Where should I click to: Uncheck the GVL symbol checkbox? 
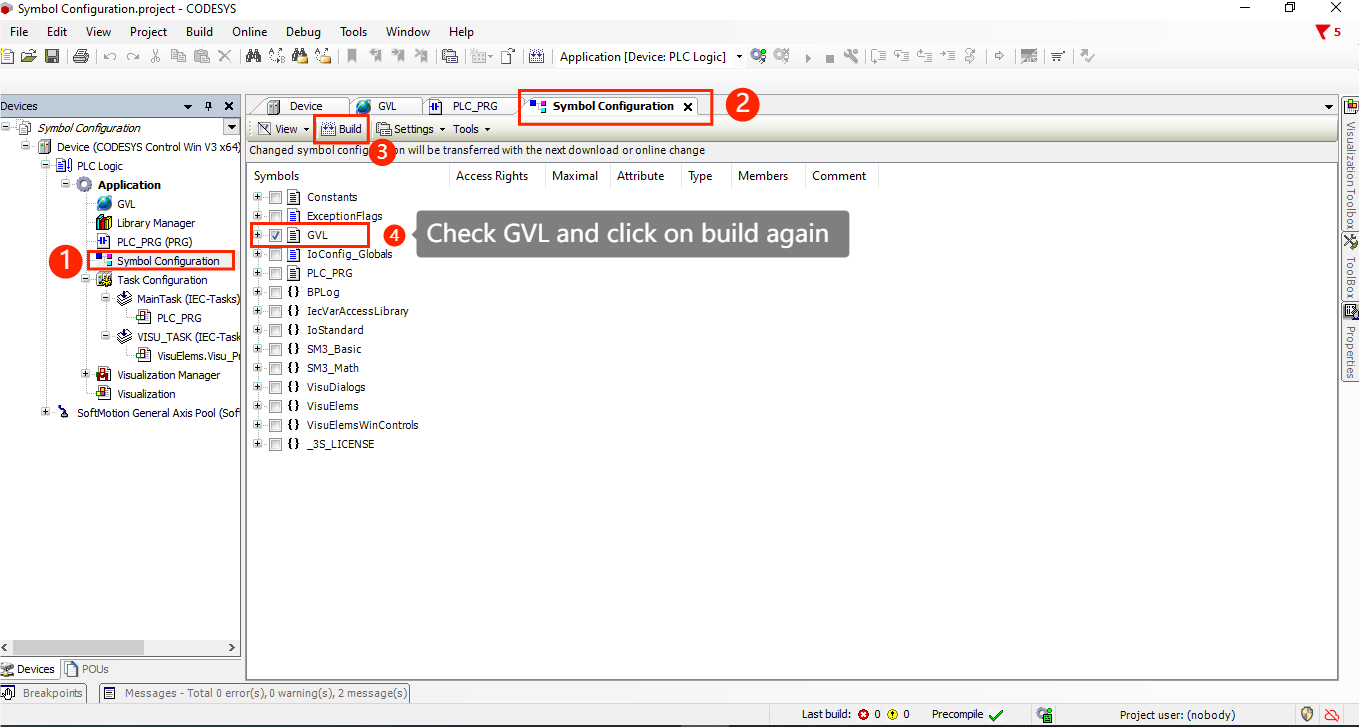(276, 235)
